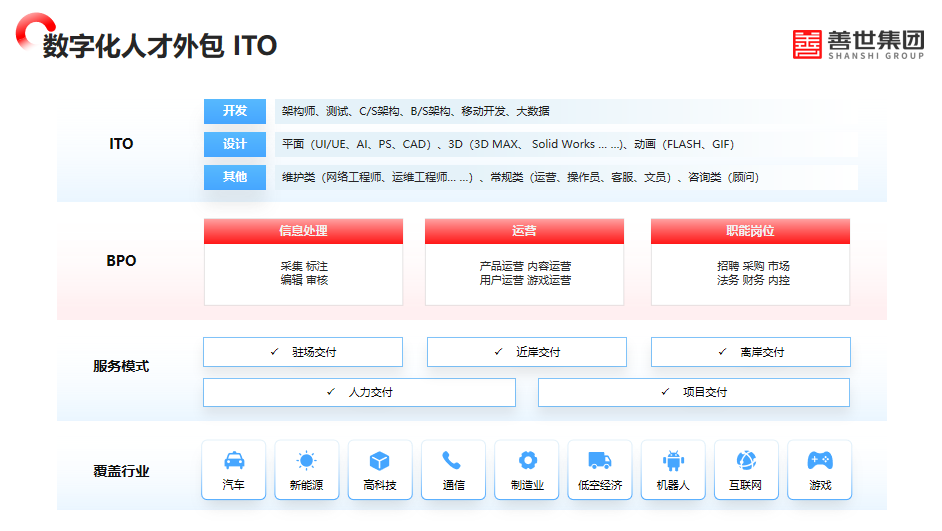Click the checkmark beside 离岸交付

coord(723,352)
